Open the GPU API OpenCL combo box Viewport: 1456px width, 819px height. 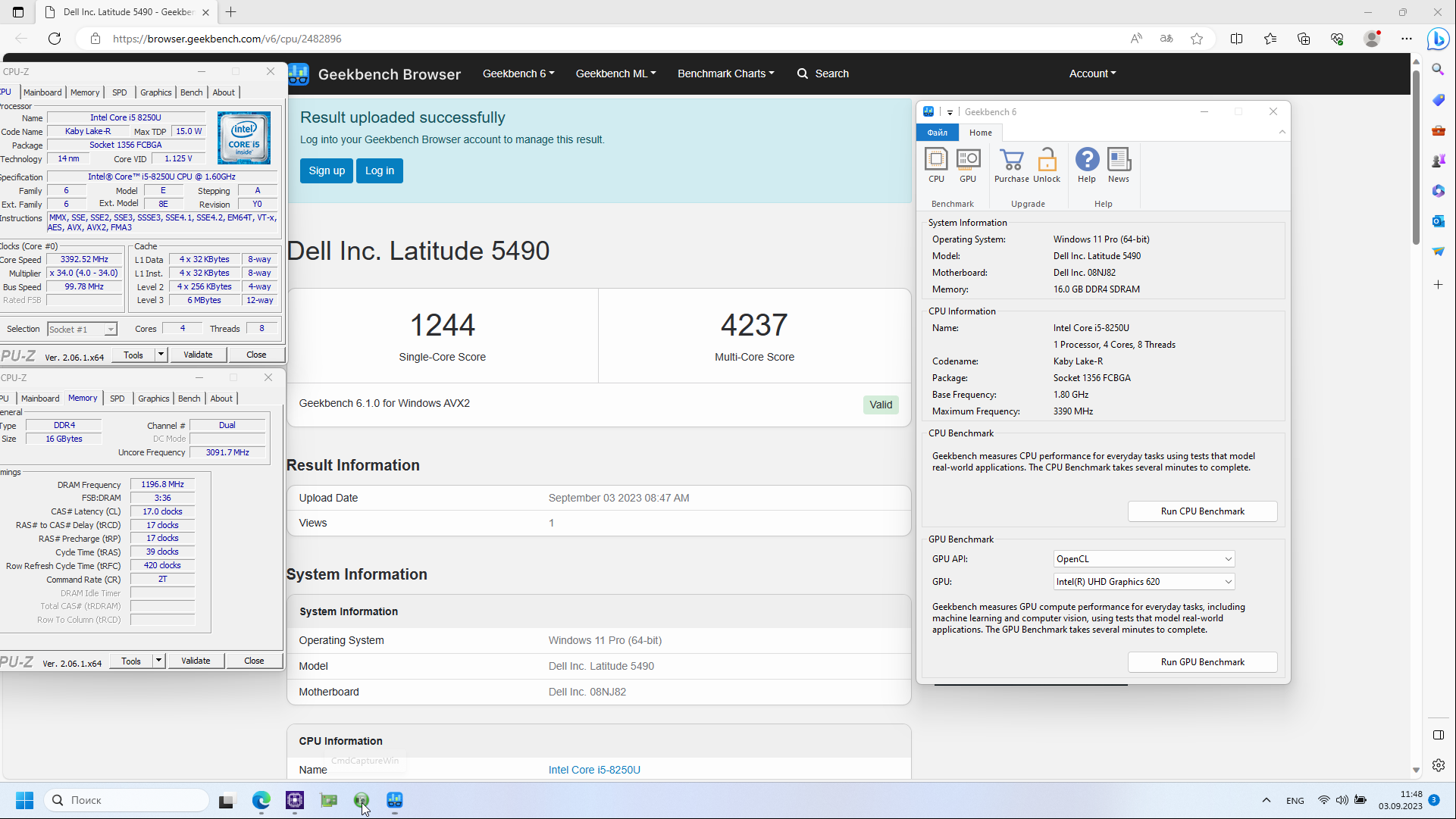(1144, 559)
